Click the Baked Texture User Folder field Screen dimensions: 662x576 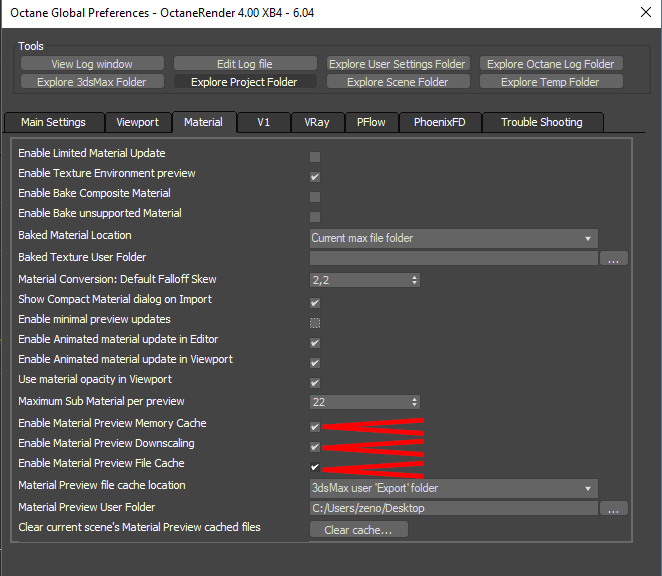pos(454,258)
